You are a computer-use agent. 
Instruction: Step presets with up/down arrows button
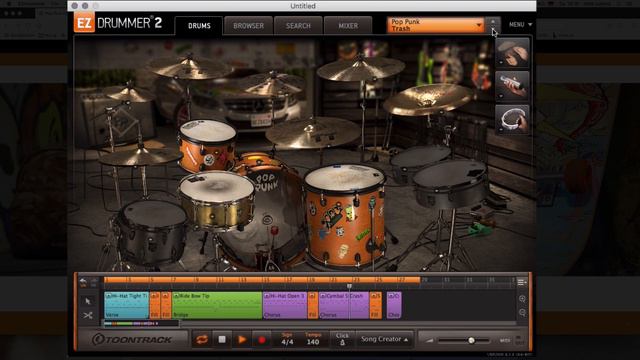click(x=493, y=25)
